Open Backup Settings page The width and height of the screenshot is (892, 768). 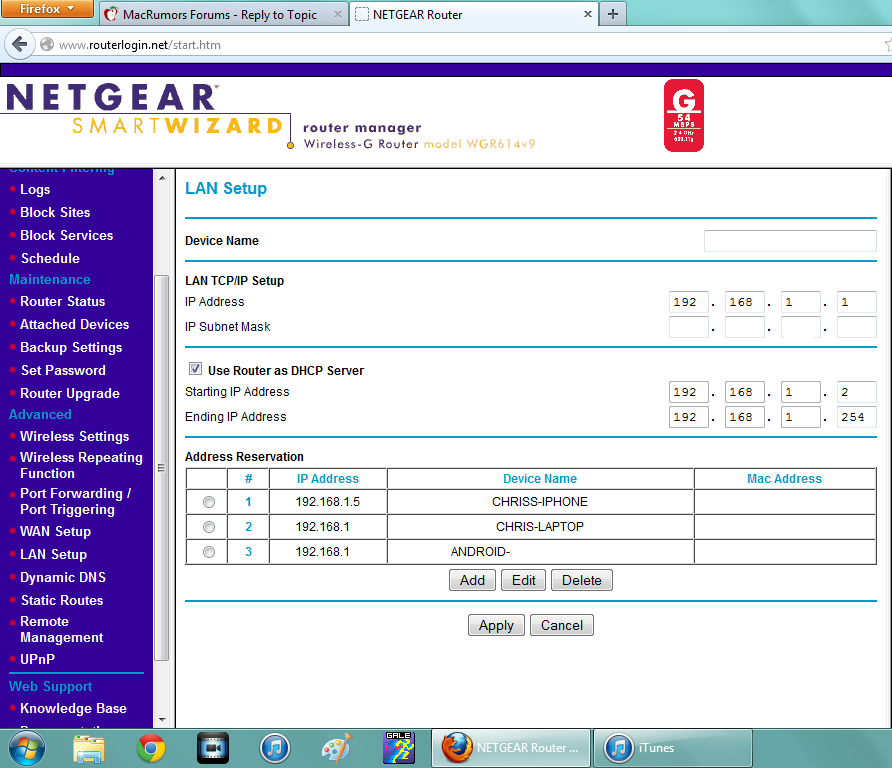[71, 348]
